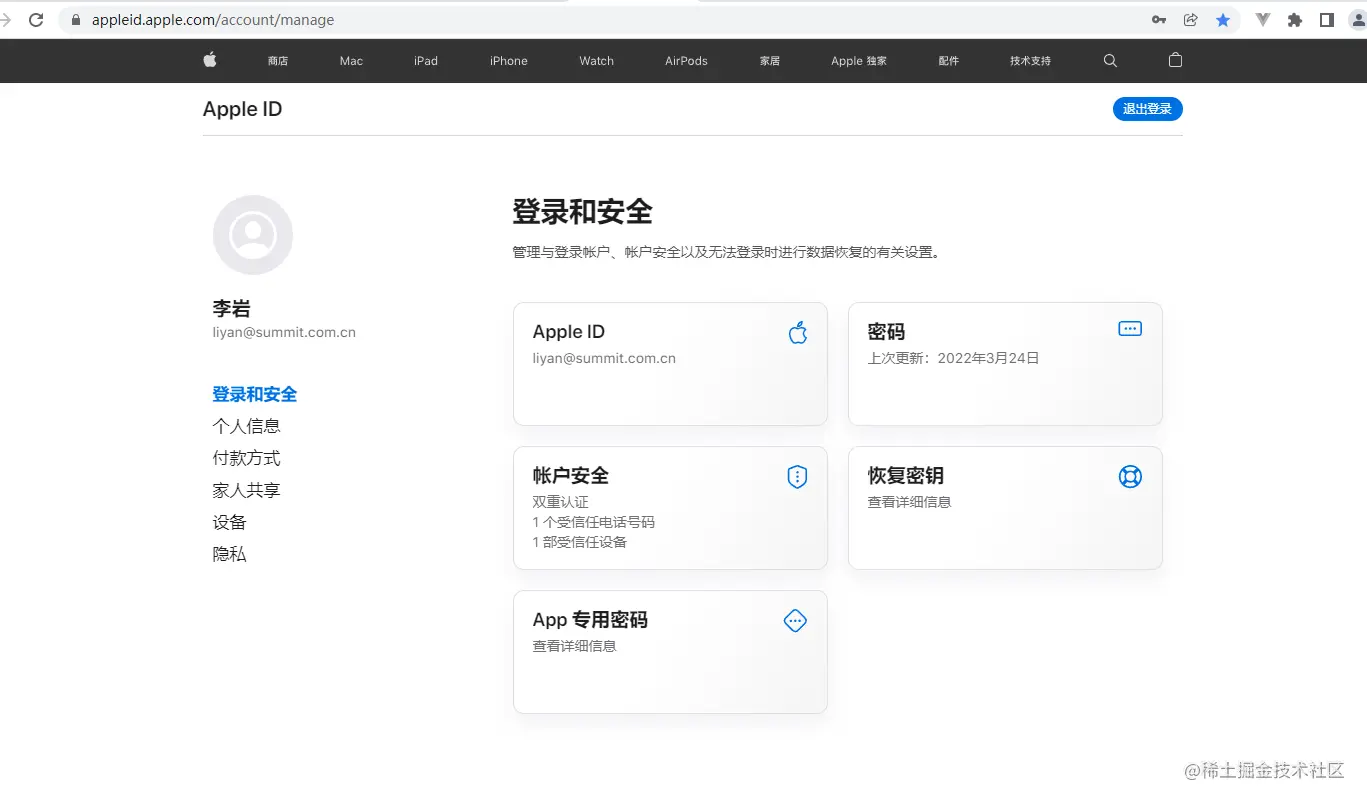Viewport: 1367px width, 803px height.
Task: Open the AirPods navigation item
Action: coord(685,60)
